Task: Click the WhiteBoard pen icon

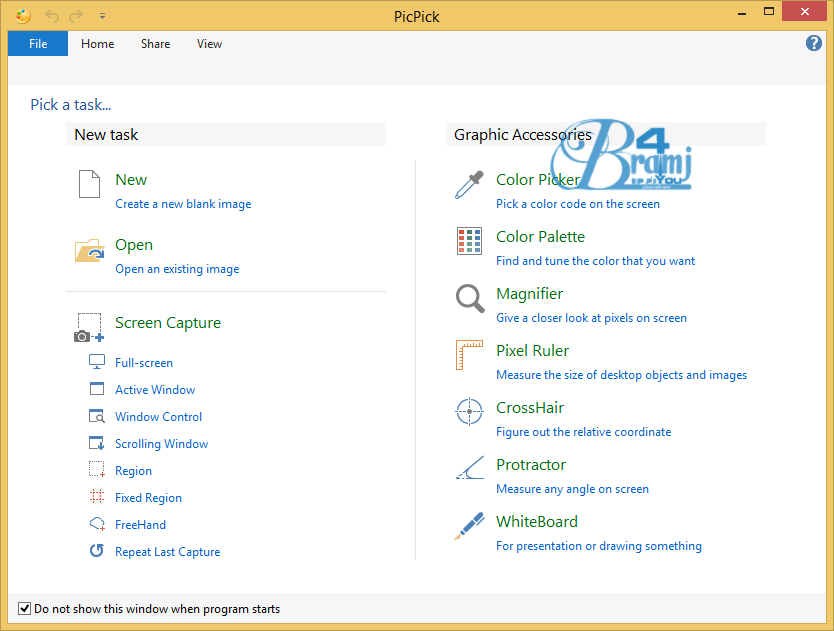Action: coord(469,526)
